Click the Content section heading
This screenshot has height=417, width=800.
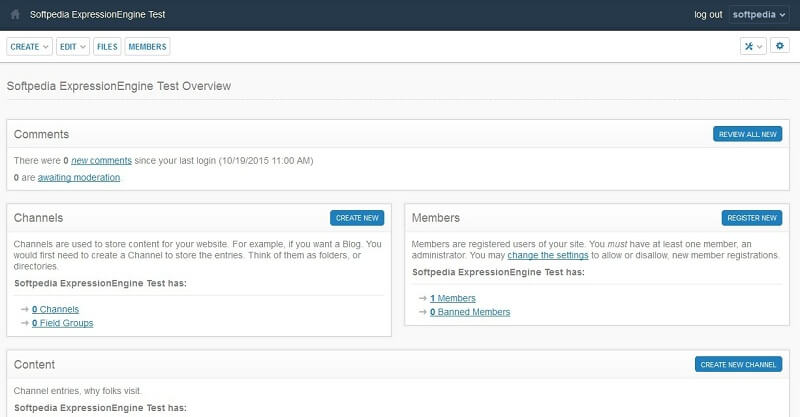(x=34, y=364)
